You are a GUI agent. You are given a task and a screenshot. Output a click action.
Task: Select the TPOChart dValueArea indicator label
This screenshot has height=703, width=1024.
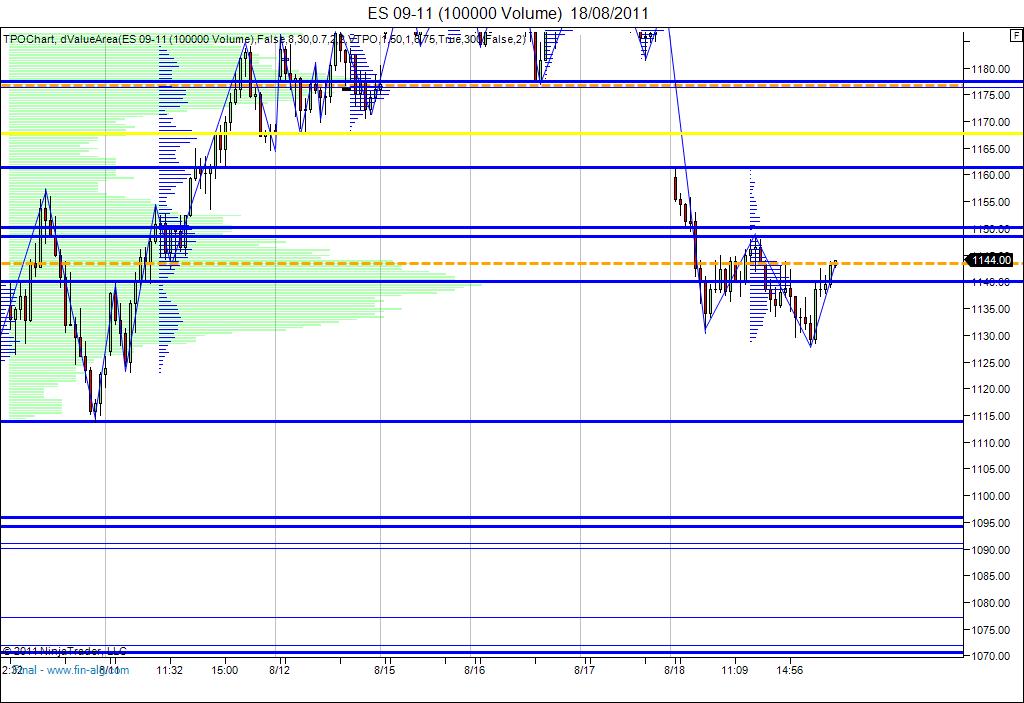[x=263, y=39]
